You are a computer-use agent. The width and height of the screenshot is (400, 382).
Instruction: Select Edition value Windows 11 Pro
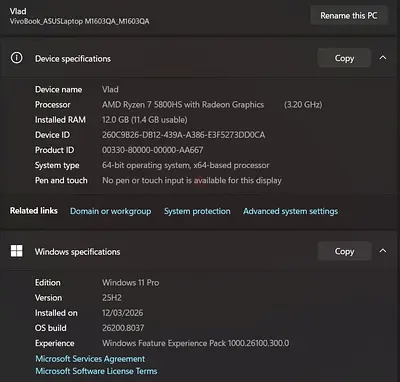click(x=131, y=283)
